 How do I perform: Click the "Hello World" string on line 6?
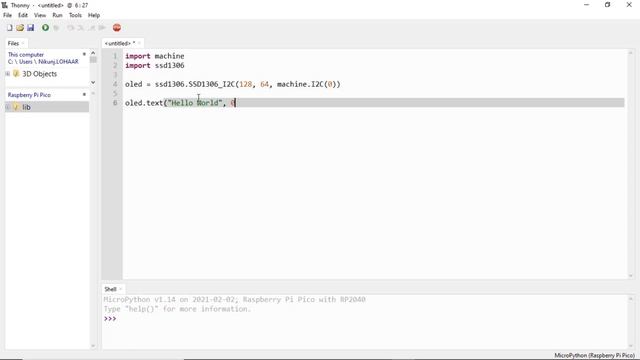click(x=195, y=103)
